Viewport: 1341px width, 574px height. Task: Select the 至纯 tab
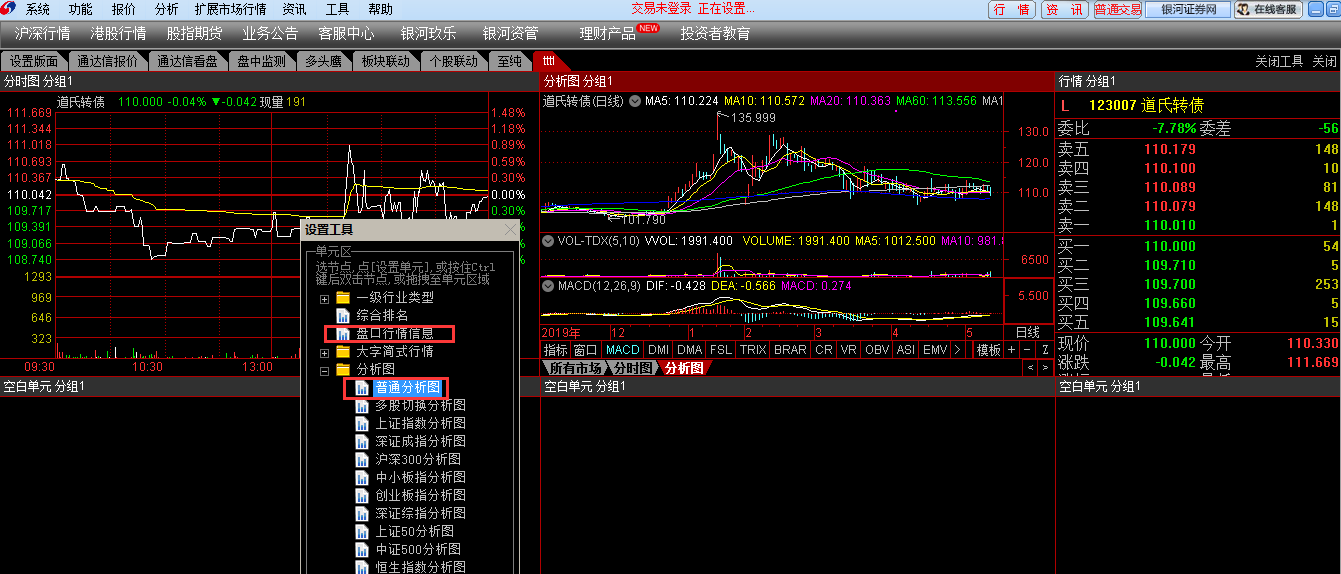(x=510, y=61)
